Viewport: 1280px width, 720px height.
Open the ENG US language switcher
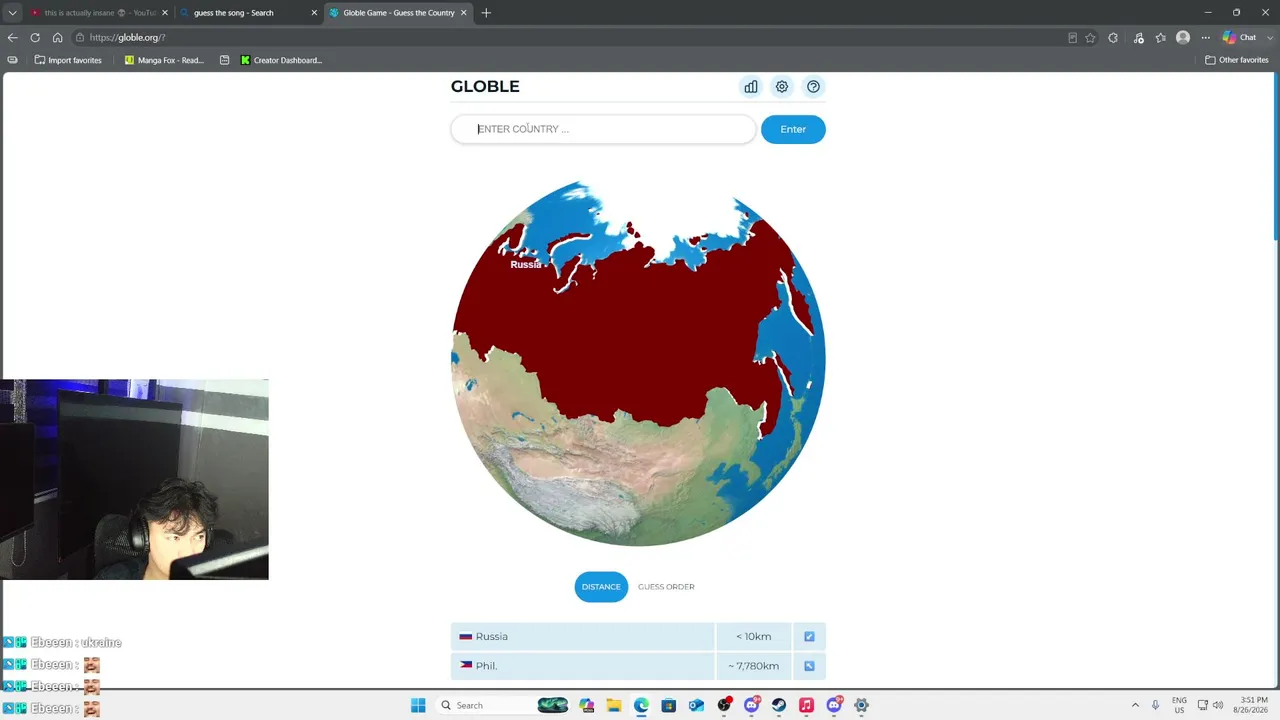point(1179,705)
